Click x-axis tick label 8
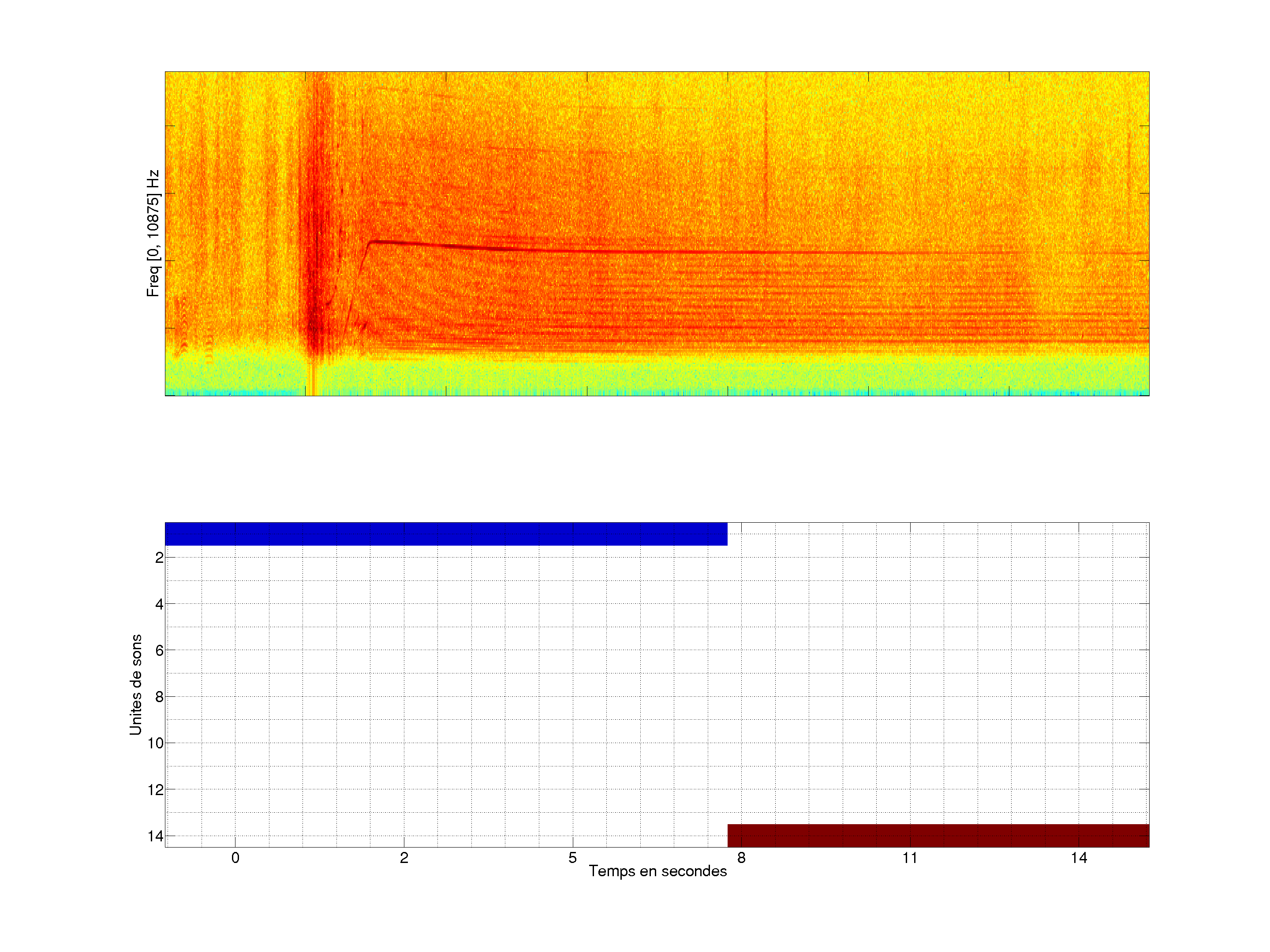 741,858
